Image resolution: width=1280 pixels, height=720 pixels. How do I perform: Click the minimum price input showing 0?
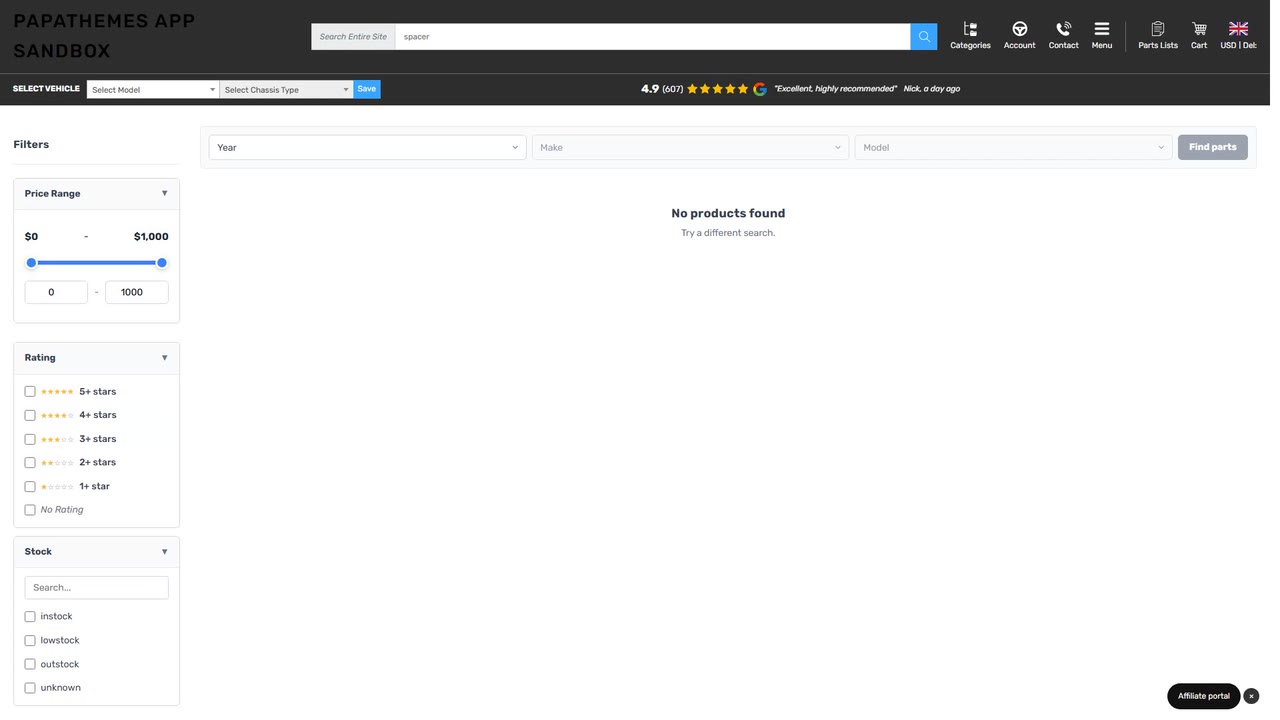[x=56, y=292]
